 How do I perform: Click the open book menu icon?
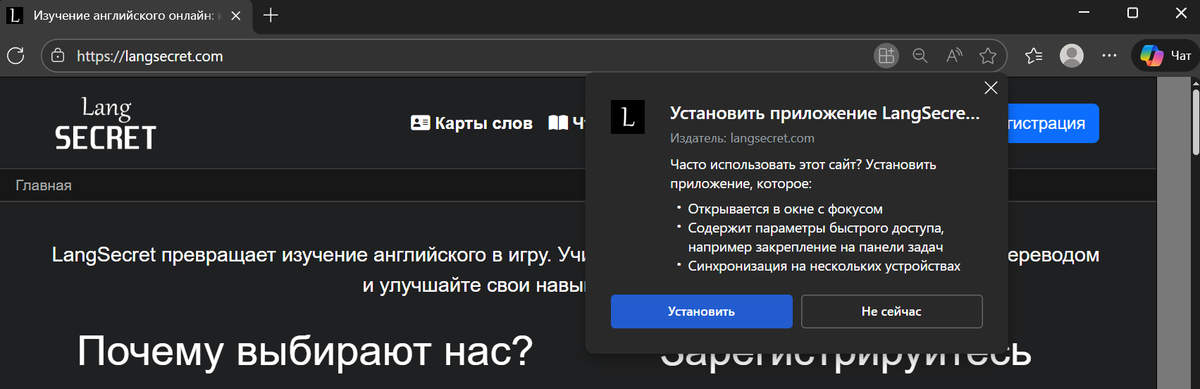pos(557,123)
